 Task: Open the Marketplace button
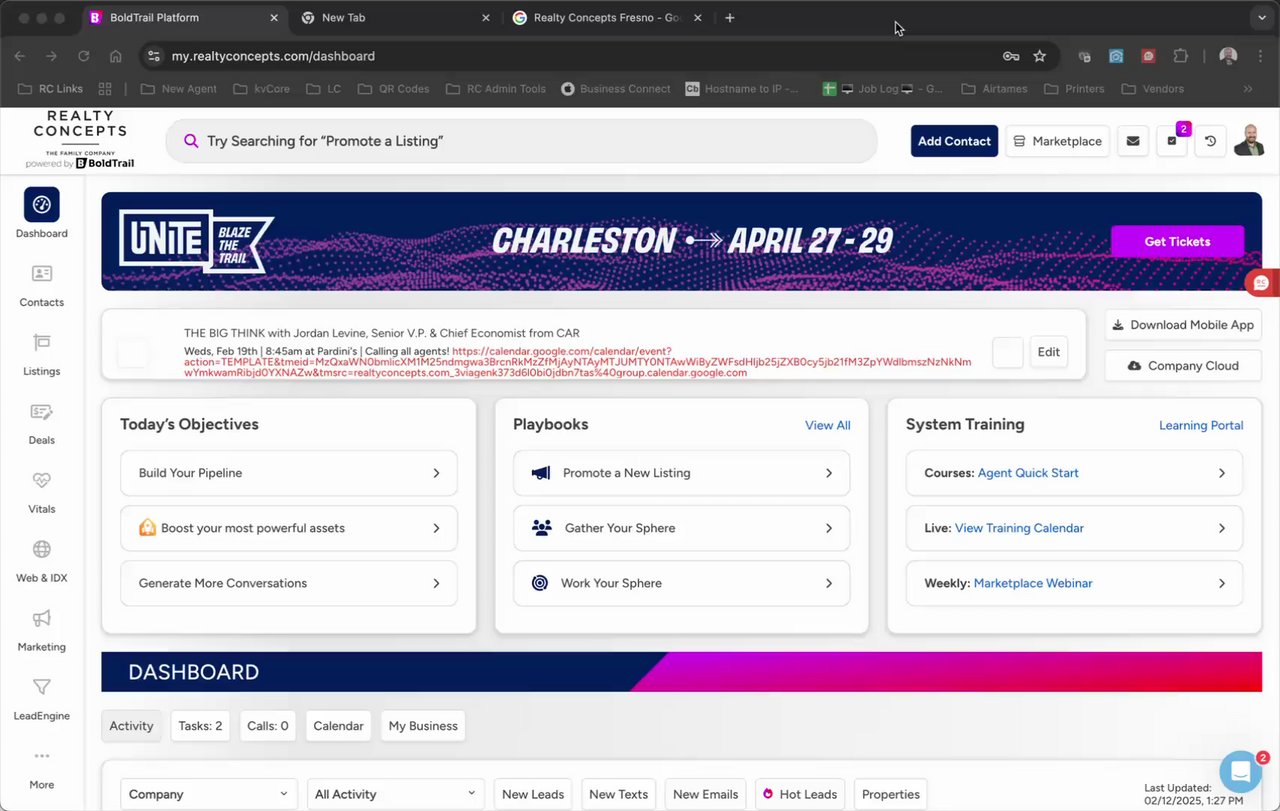click(1058, 141)
